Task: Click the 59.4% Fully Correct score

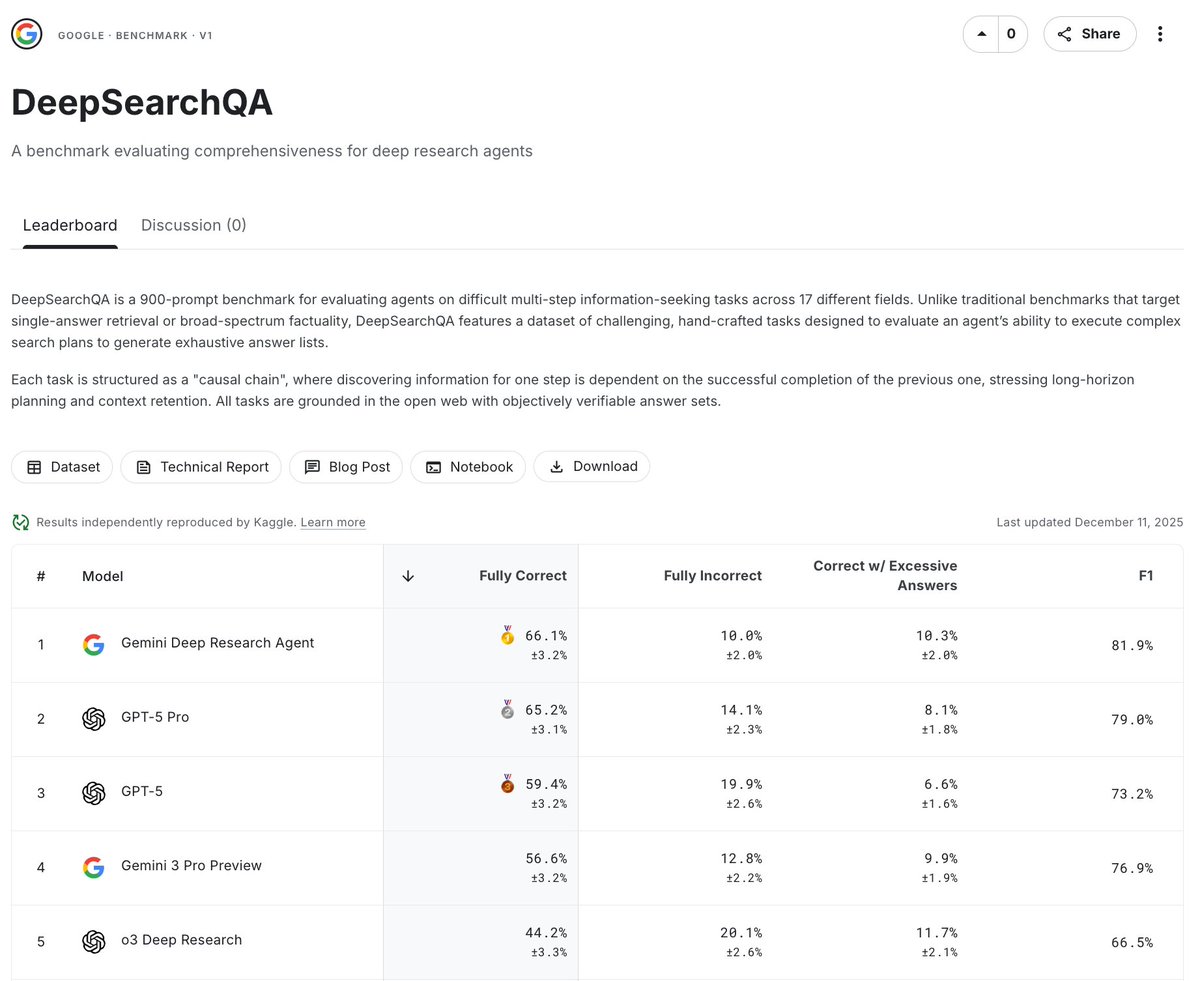Action: coord(546,784)
